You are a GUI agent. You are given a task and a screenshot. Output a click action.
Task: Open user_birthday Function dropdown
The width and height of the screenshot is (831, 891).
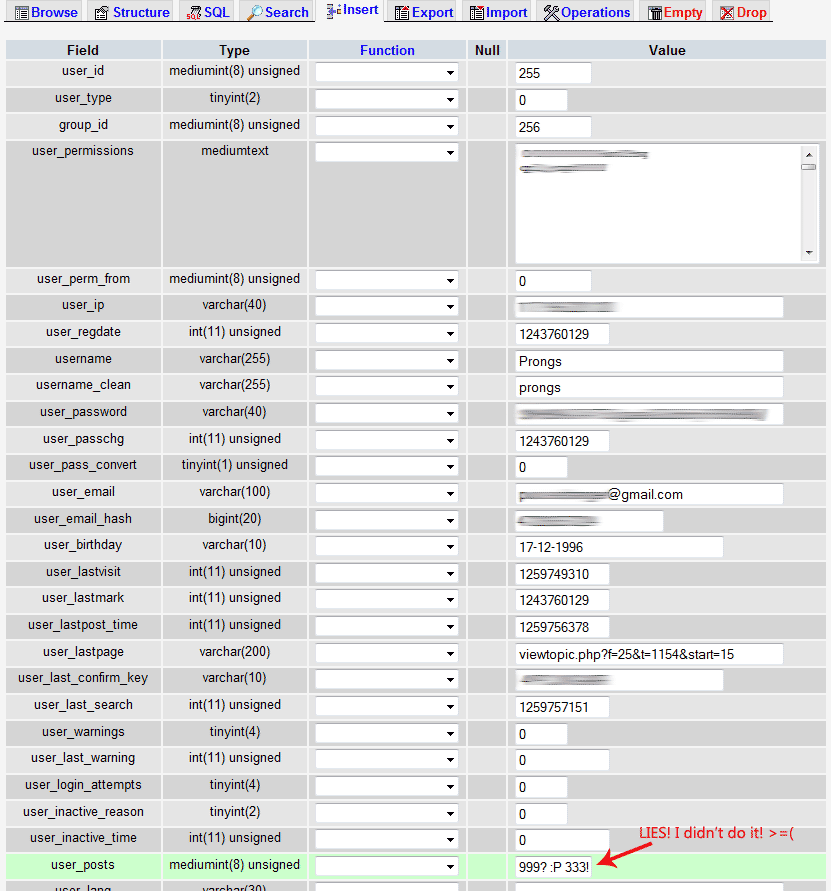pos(386,546)
